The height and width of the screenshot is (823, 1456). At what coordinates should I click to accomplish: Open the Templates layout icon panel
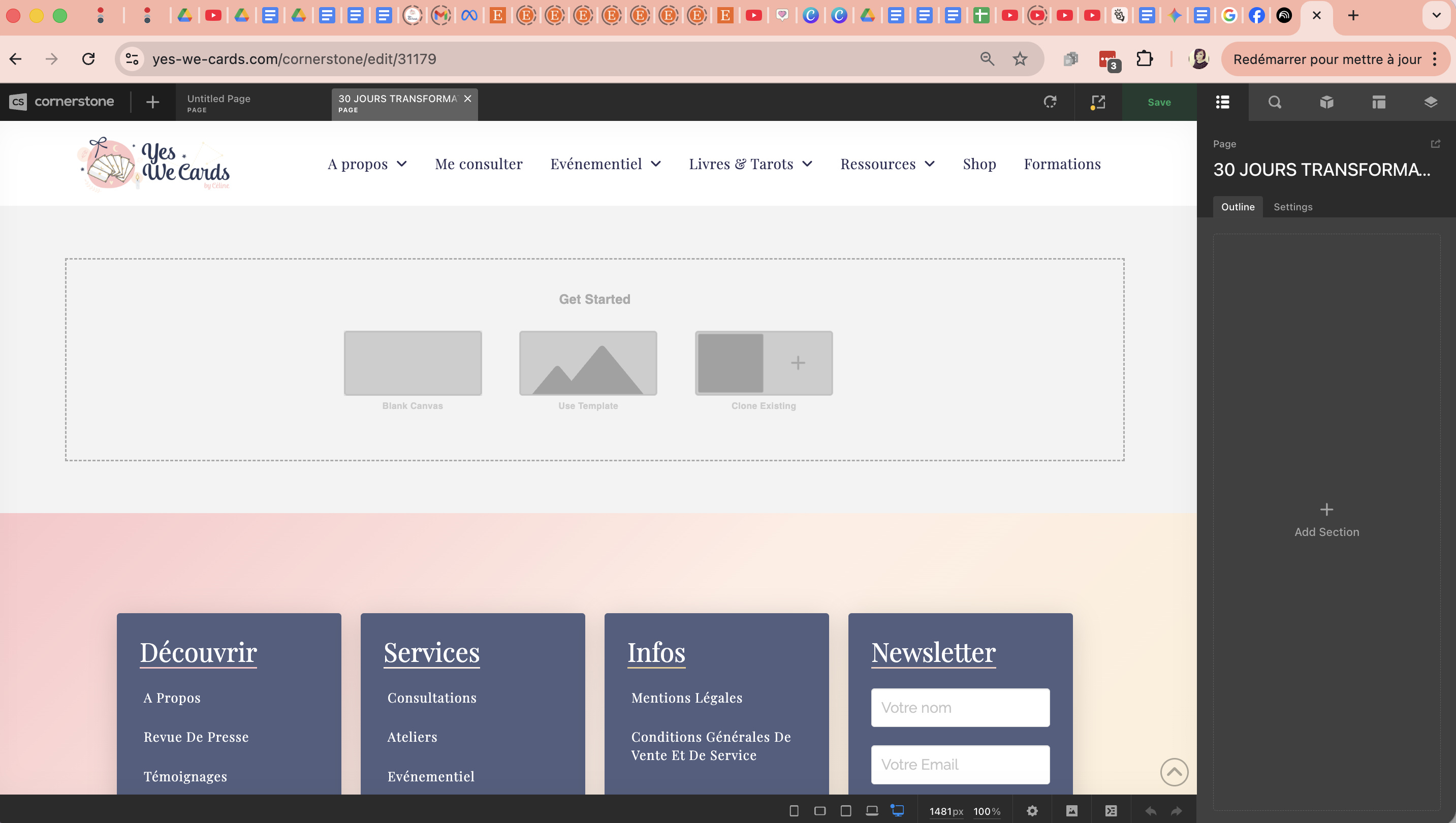coord(1379,102)
